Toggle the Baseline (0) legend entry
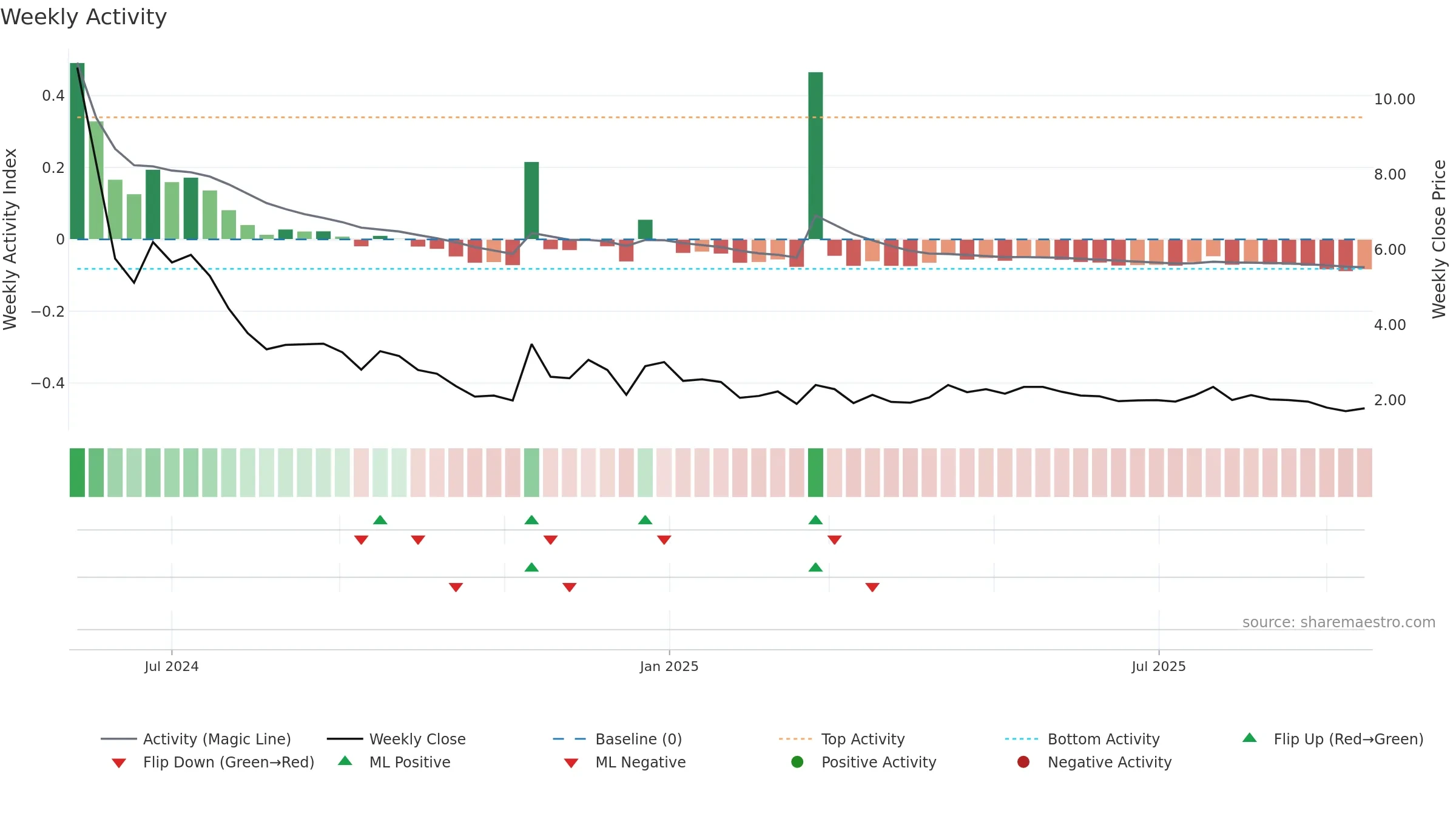 pyautogui.click(x=618, y=739)
